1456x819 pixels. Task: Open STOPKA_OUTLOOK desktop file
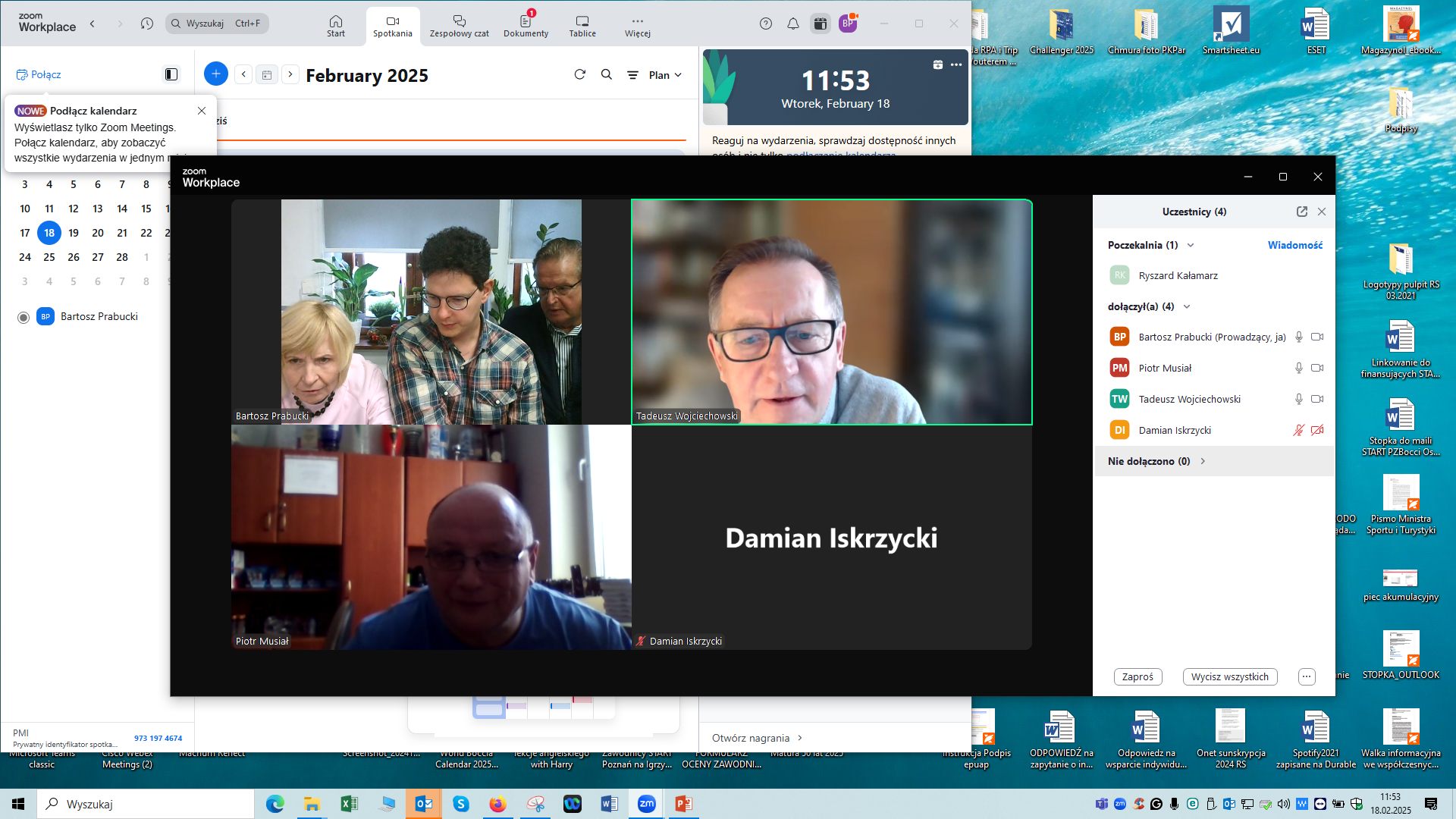(1401, 656)
